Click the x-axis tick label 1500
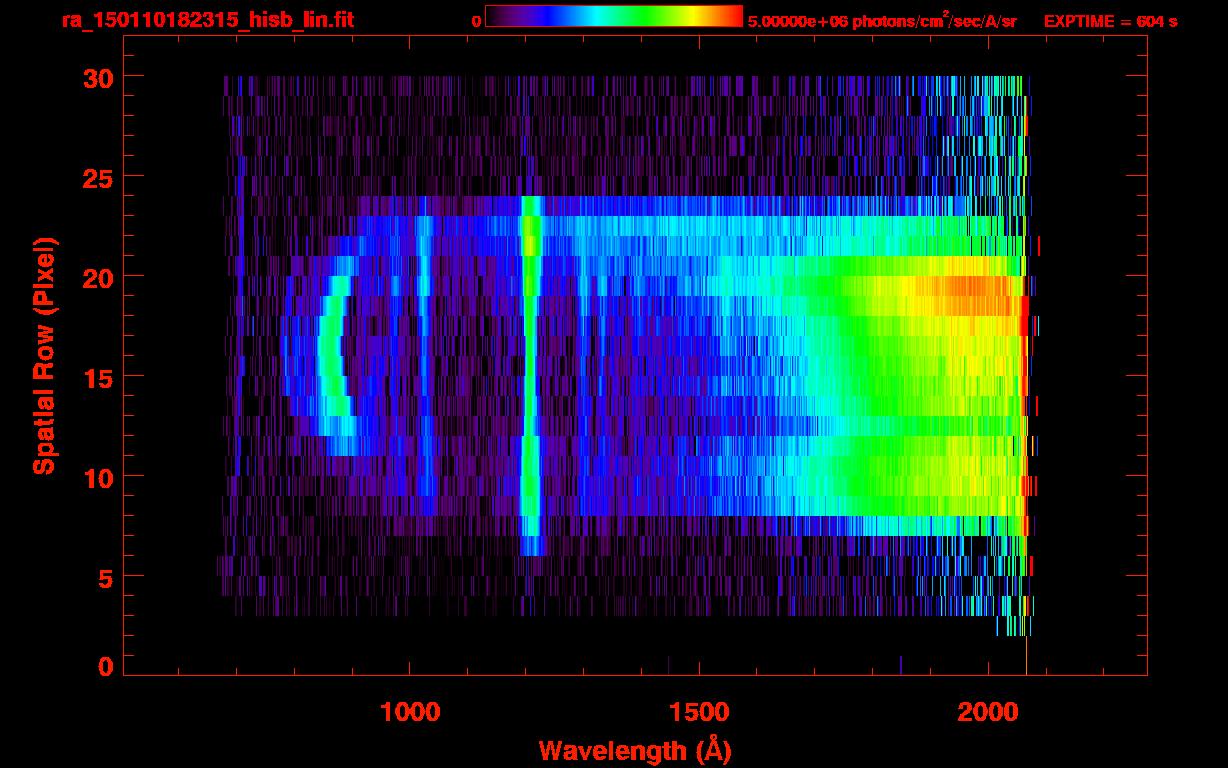 tap(699, 711)
